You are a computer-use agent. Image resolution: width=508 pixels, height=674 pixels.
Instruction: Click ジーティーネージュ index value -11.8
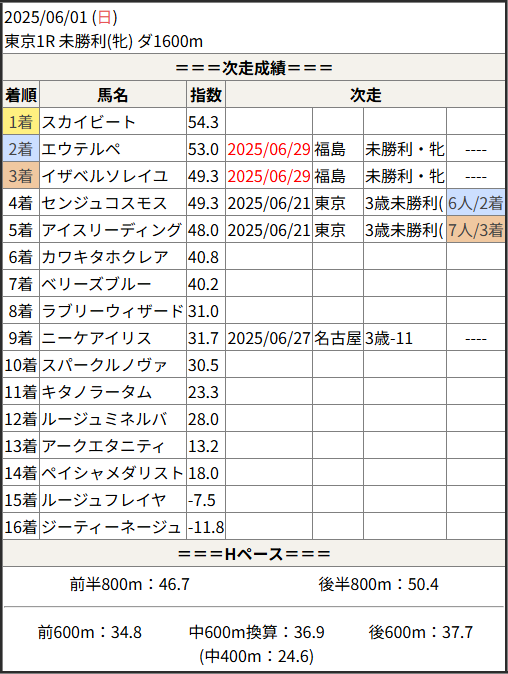tap(206, 527)
